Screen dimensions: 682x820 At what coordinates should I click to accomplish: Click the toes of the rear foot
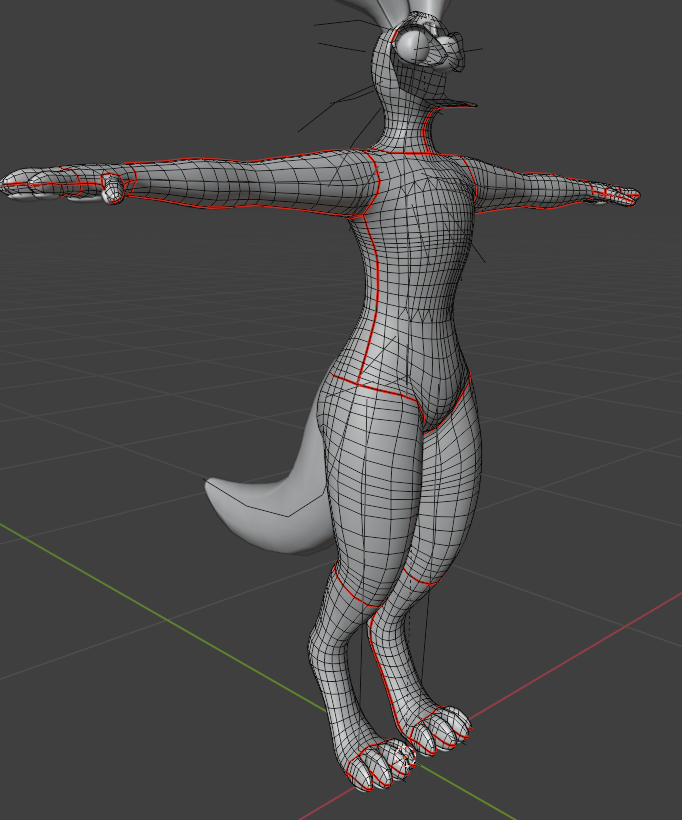tap(442, 731)
